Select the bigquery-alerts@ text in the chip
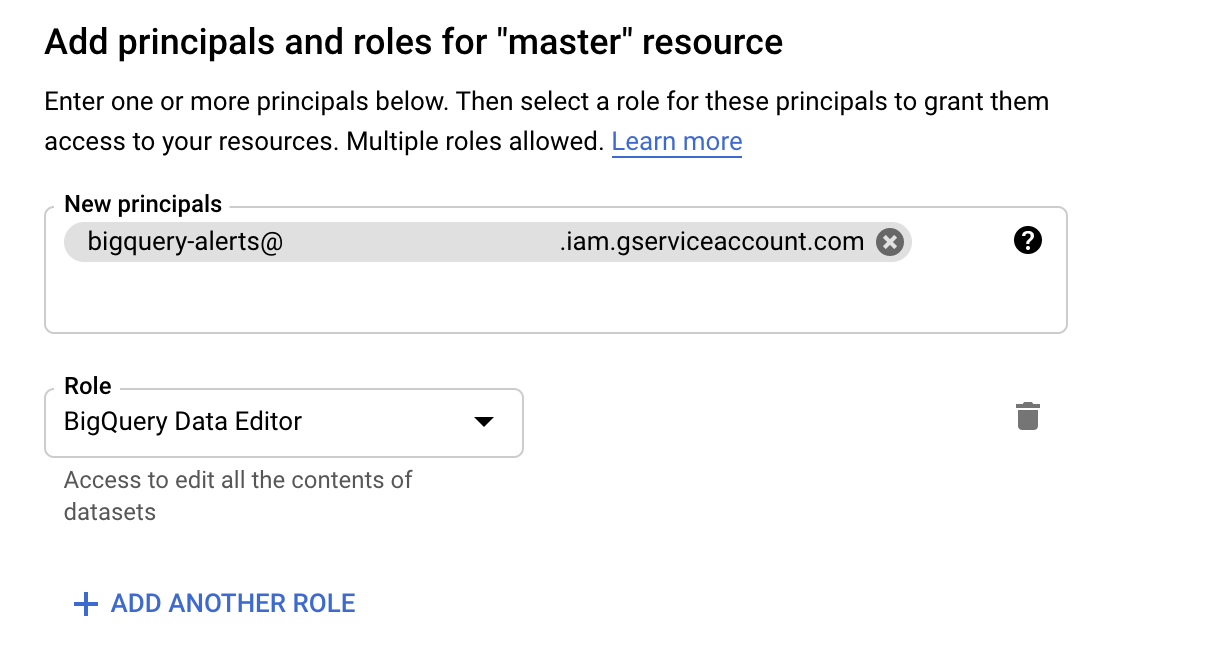 point(185,242)
